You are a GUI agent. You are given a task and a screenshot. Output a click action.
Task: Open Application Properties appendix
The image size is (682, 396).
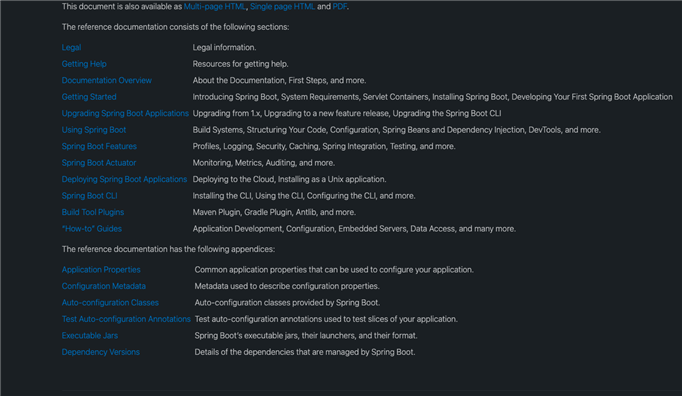click(101, 270)
